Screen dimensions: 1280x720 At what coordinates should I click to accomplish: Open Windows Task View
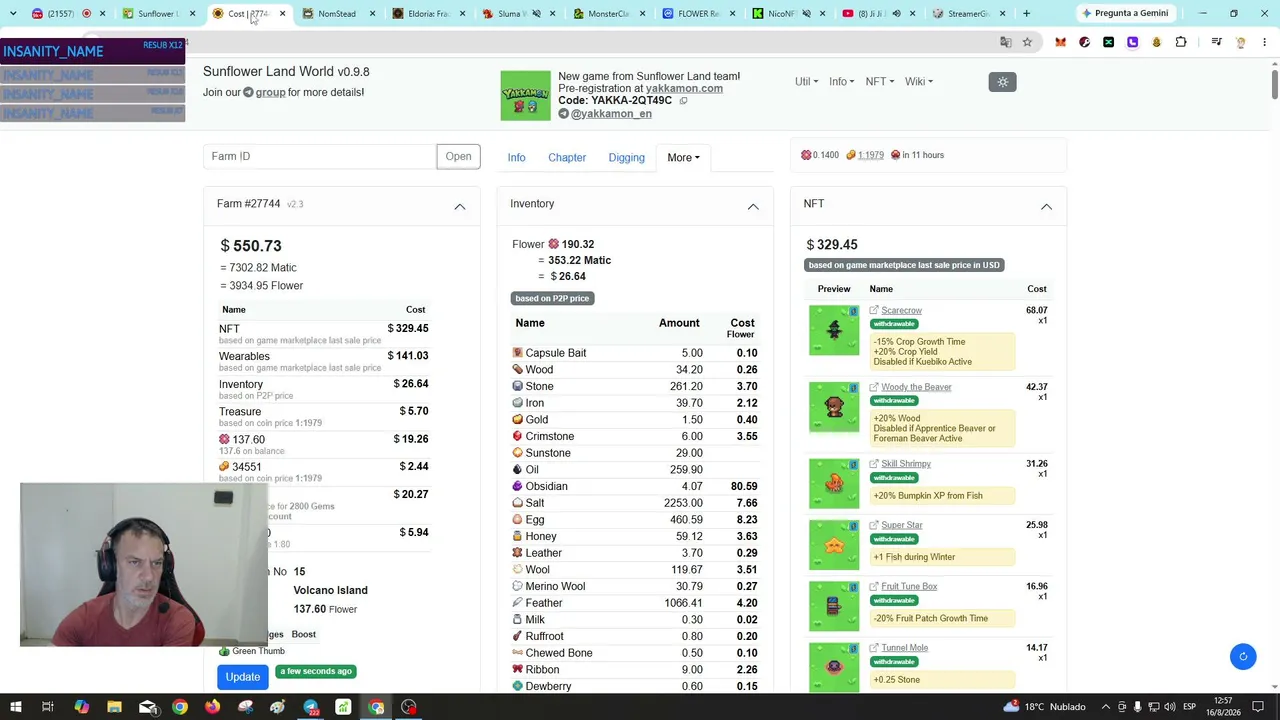click(47, 707)
